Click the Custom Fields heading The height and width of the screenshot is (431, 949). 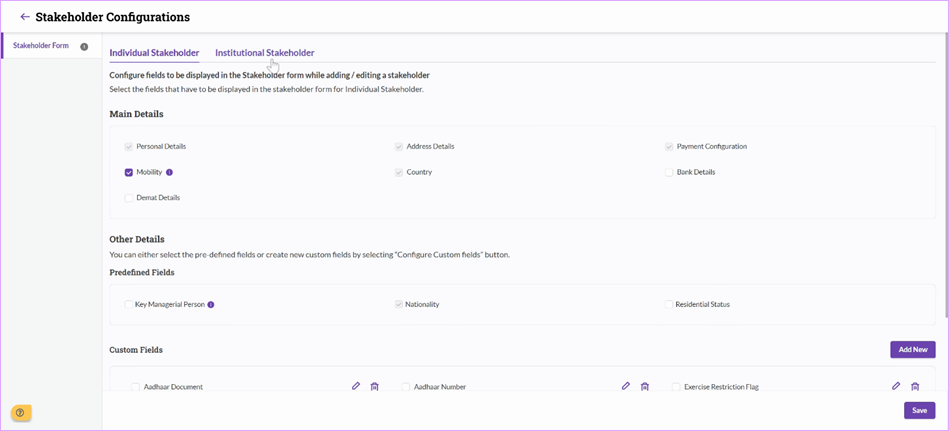point(136,350)
